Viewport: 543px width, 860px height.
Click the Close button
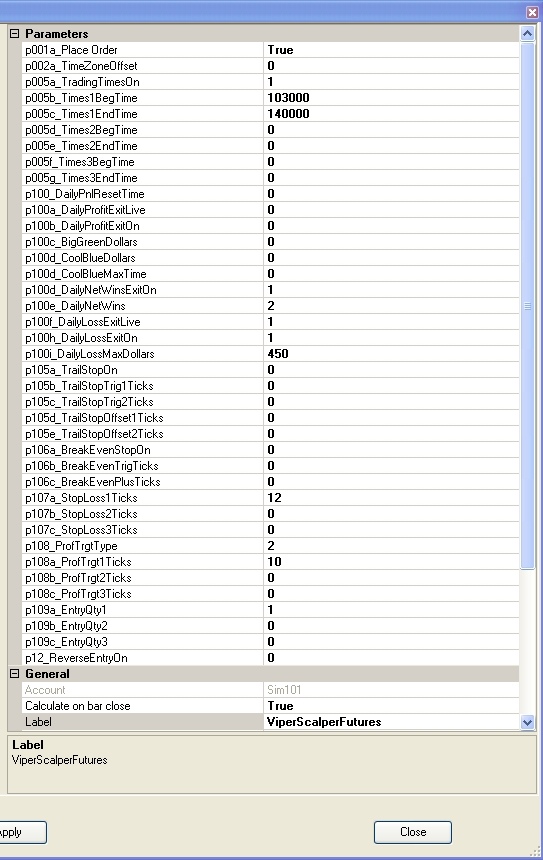click(x=413, y=832)
